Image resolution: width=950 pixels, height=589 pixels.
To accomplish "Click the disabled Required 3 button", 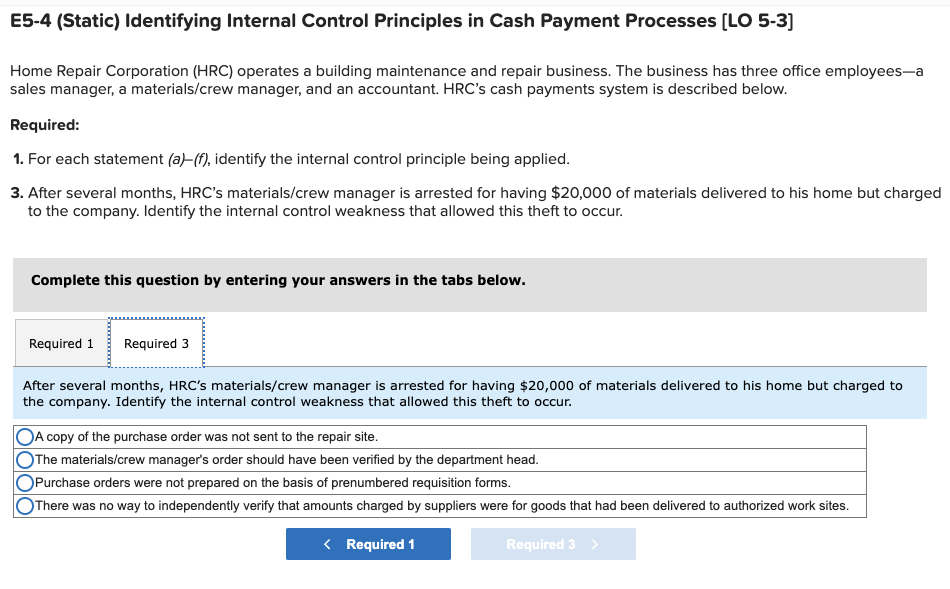I will point(553,543).
